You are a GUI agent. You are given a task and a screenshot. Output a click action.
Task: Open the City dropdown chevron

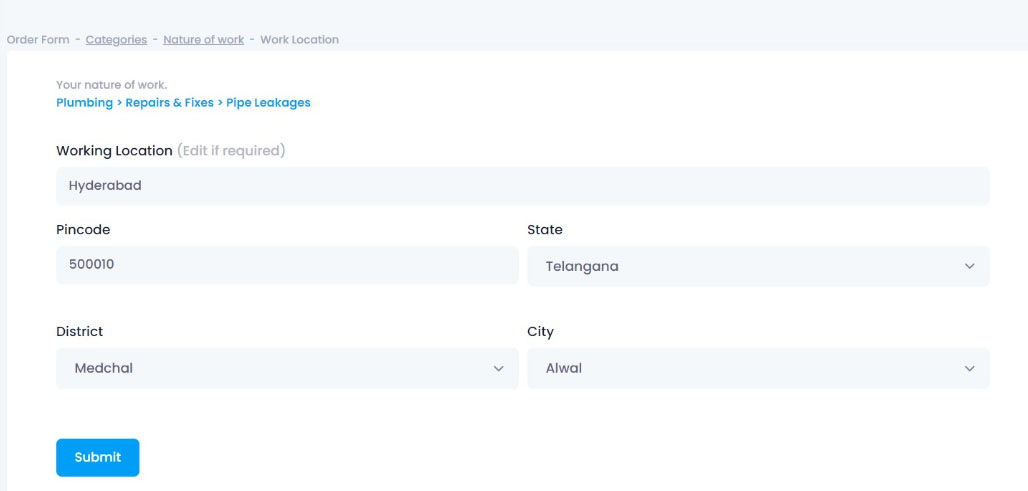point(970,368)
